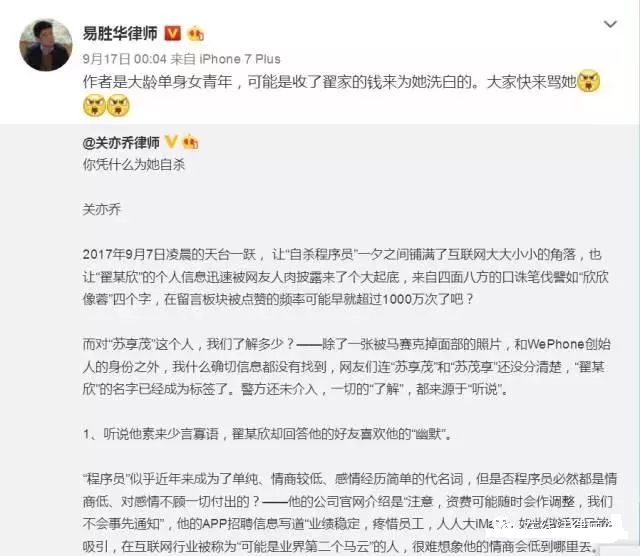Click the angry emoji after 大家快来骂她

point(588,81)
